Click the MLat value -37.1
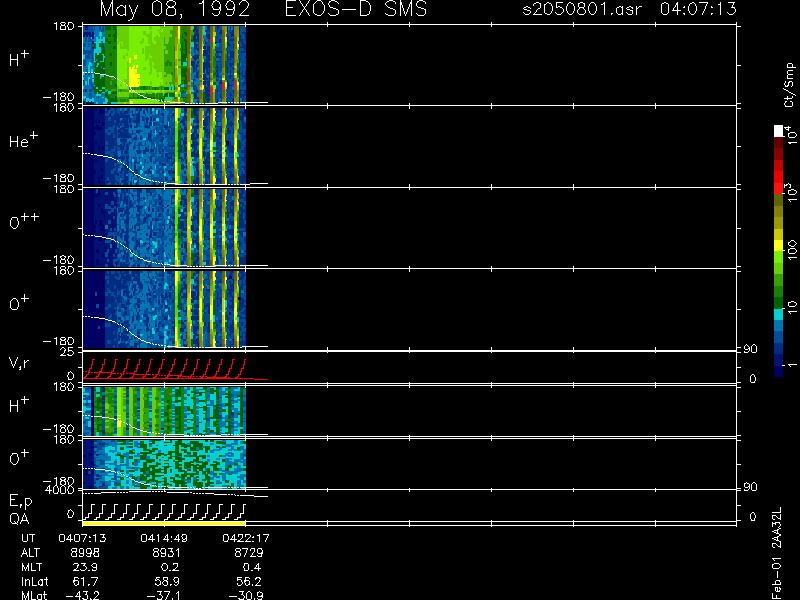Viewport: 800px width, 600px height. [164, 595]
